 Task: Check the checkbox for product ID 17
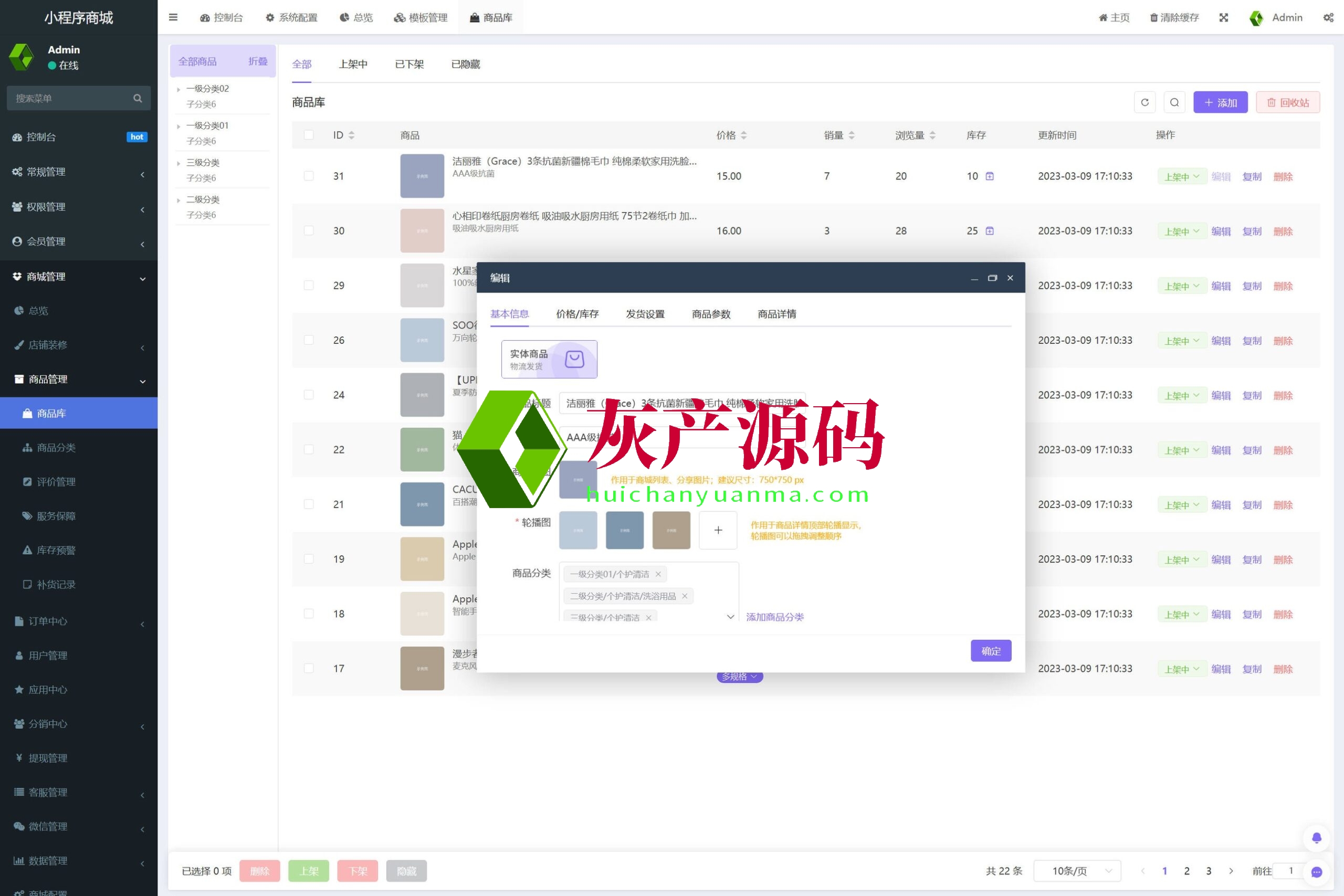point(309,668)
